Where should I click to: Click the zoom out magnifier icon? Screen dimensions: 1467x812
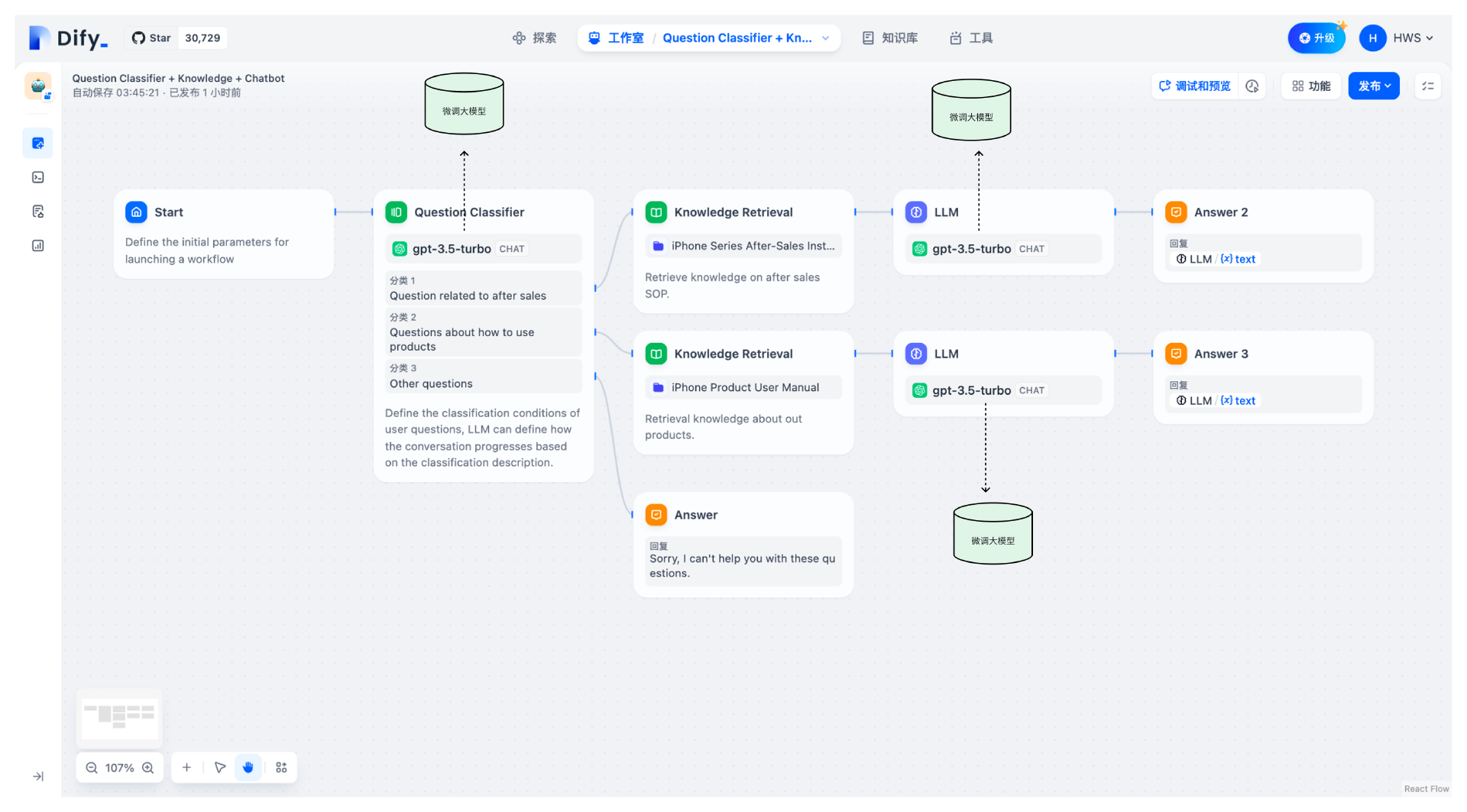(92, 768)
